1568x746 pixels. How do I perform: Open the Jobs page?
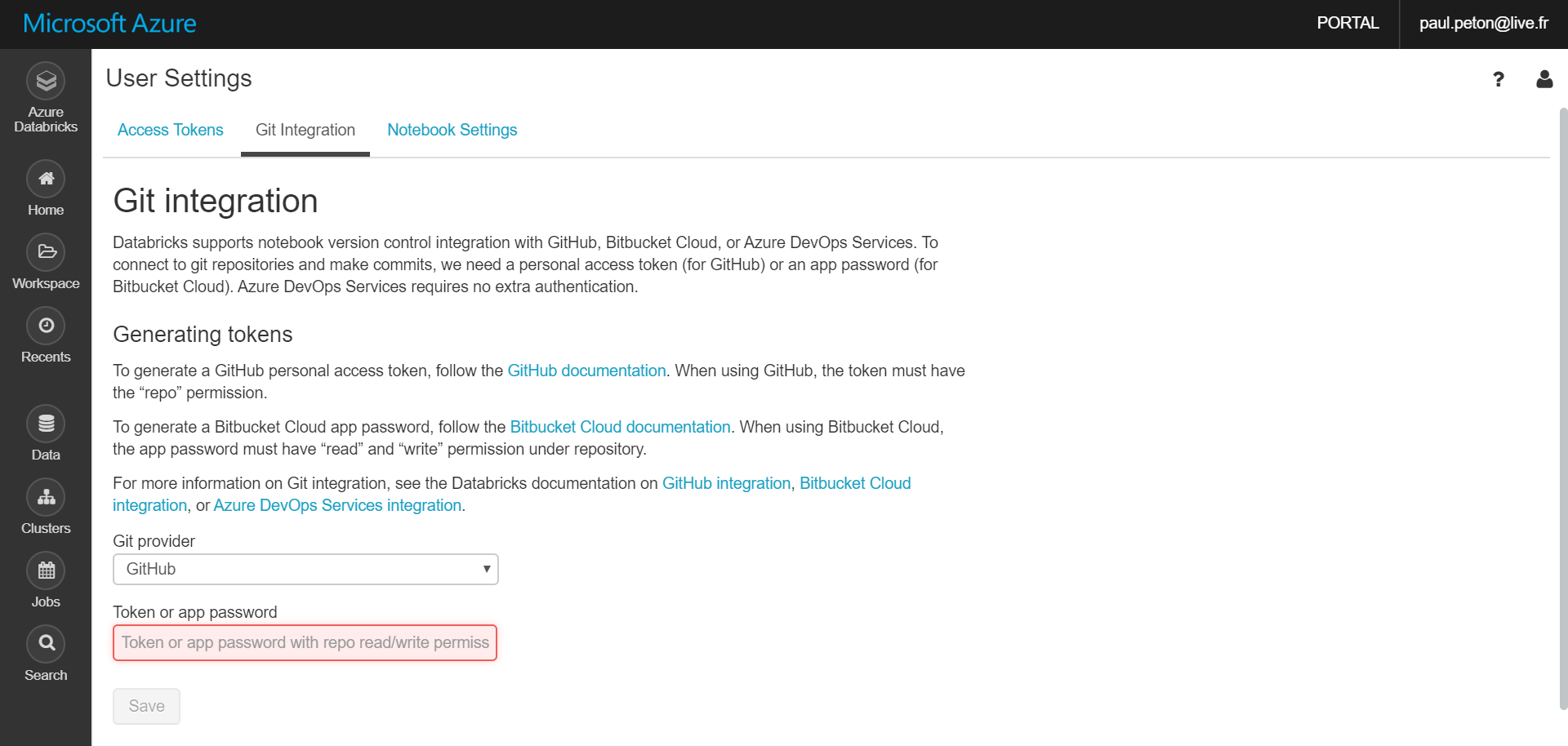point(45,570)
